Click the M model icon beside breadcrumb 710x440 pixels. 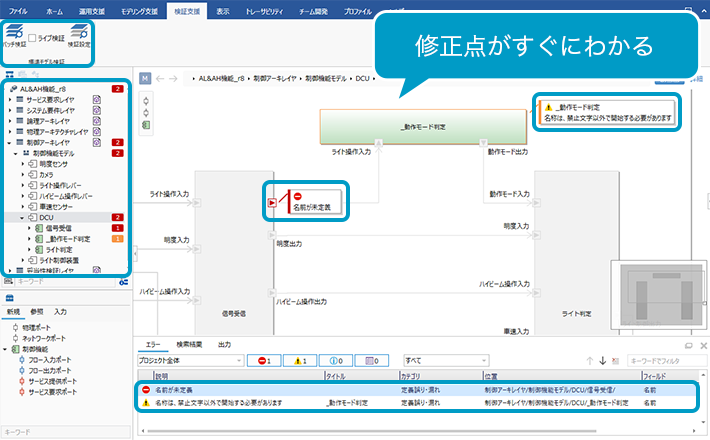pos(145,78)
